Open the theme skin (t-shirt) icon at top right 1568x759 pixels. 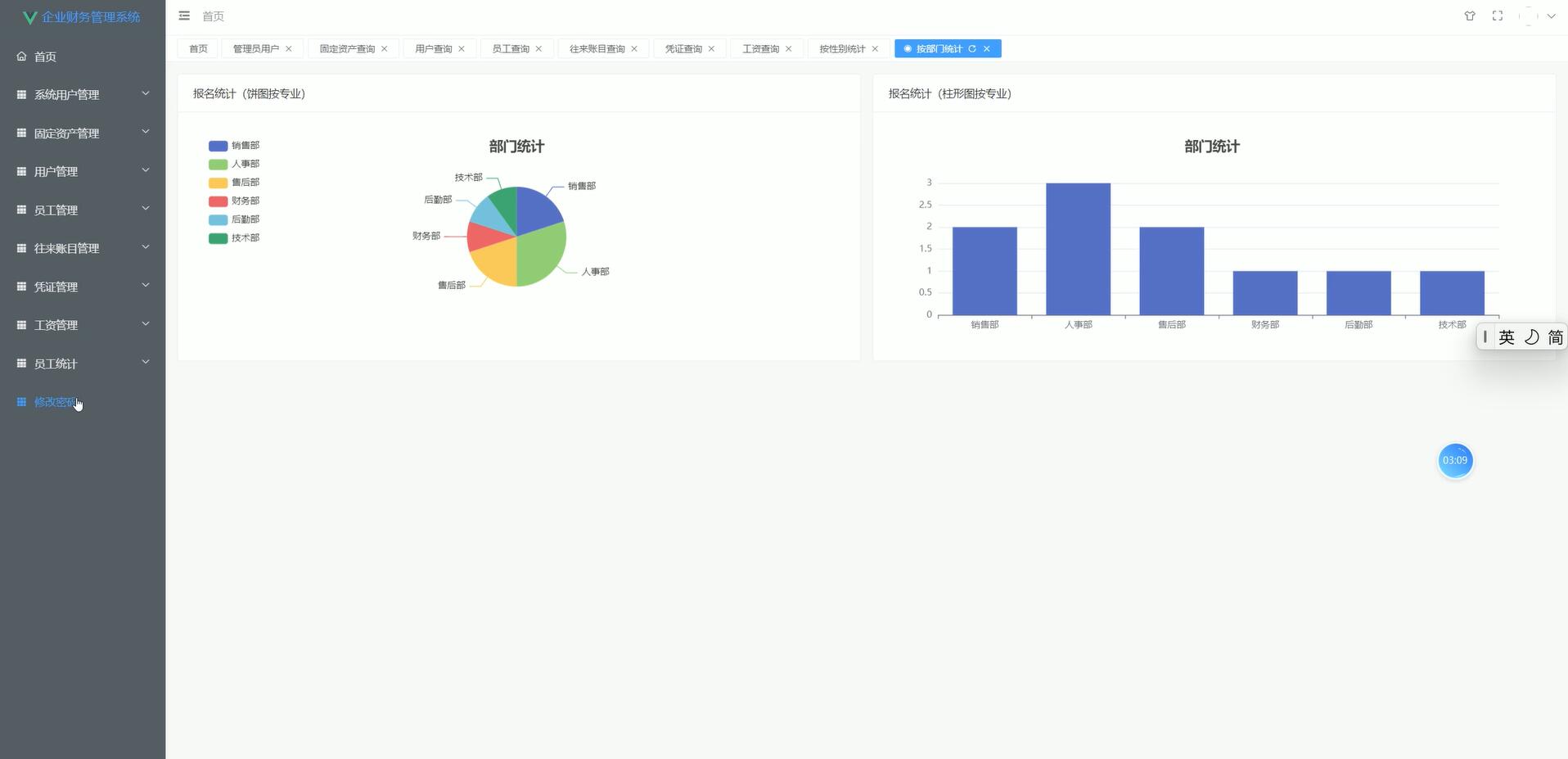click(x=1470, y=16)
